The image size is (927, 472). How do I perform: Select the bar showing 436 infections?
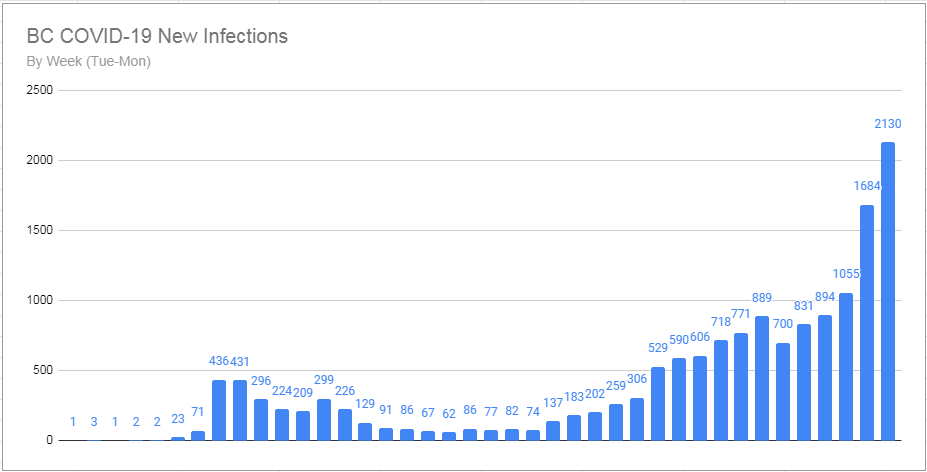click(219, 410)
